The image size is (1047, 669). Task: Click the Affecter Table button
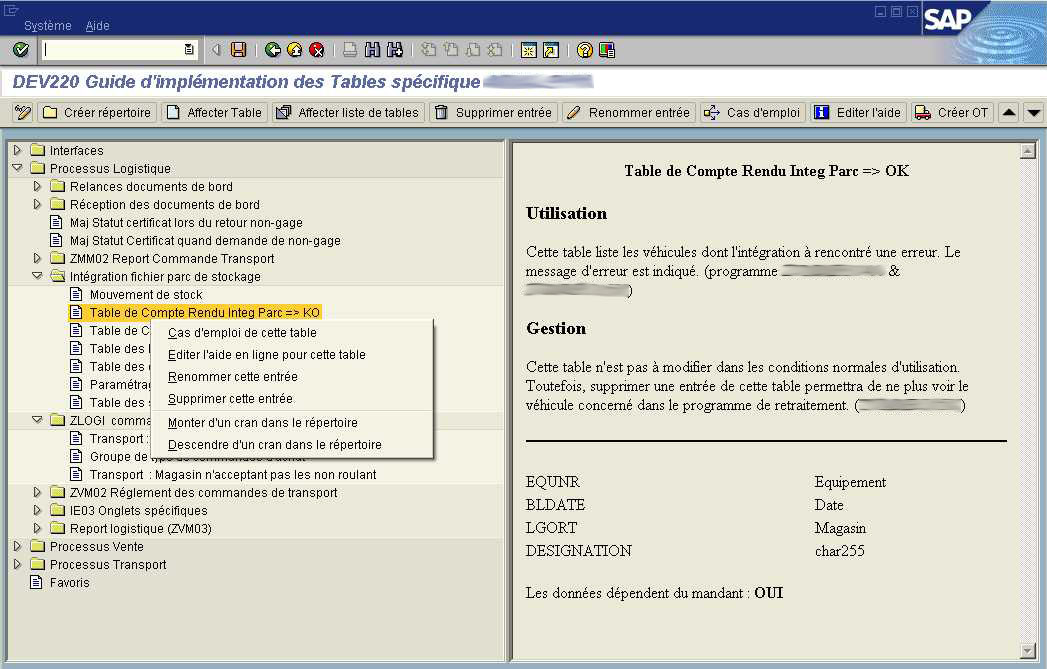click(x=215, y=113)
